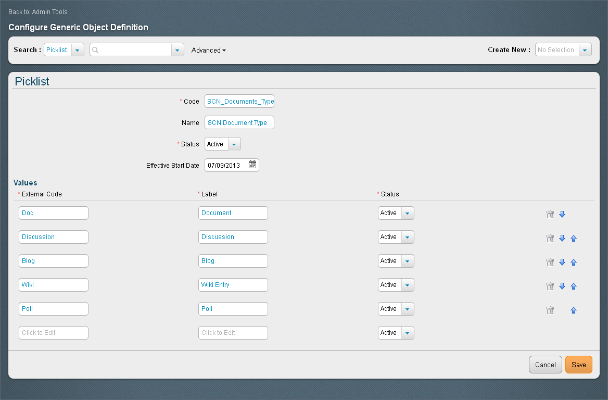Edit the Discussion external code field
Viewport: 608px width, 400px height.
point(54,237)
